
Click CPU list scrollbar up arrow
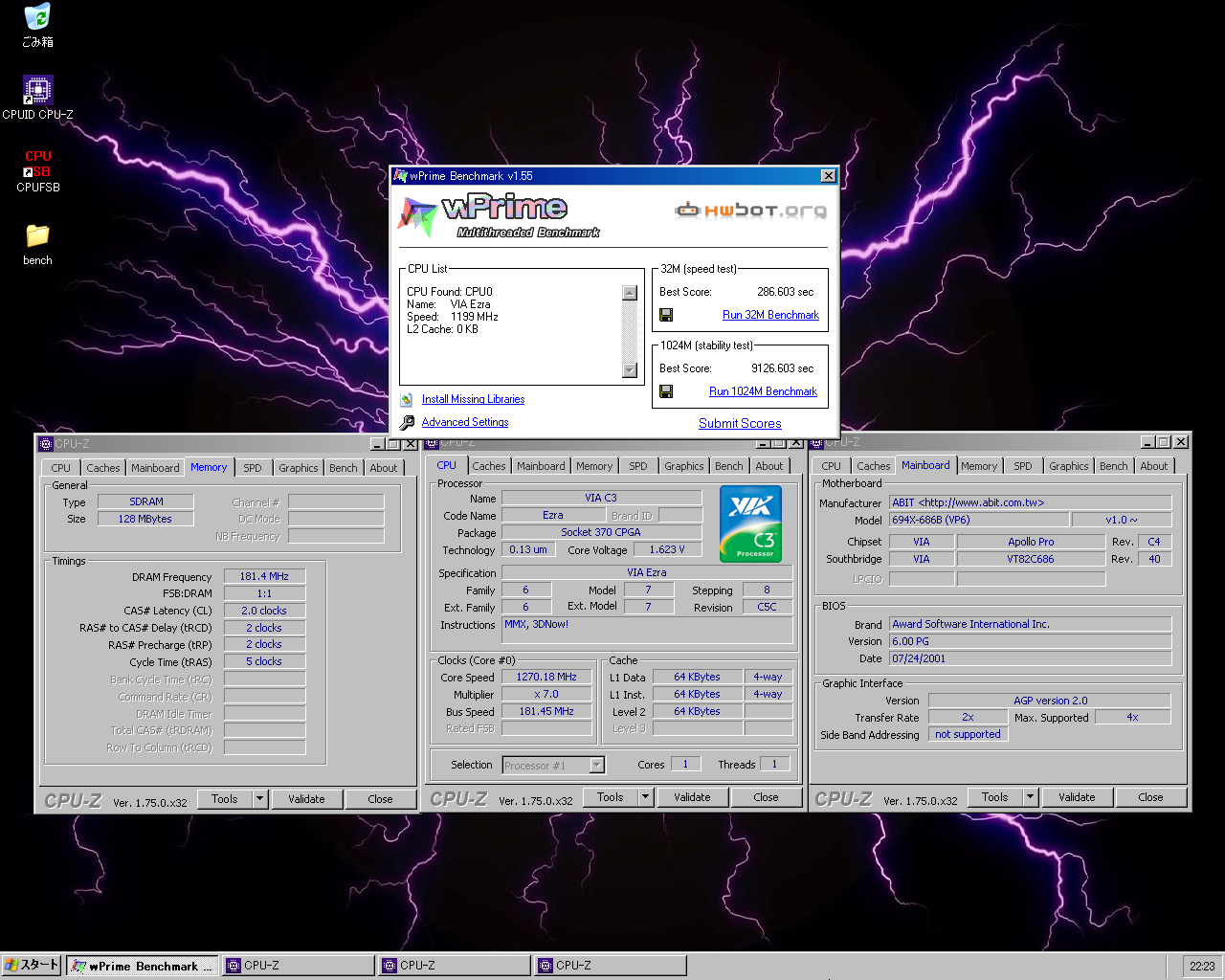[x=629, y=293]
